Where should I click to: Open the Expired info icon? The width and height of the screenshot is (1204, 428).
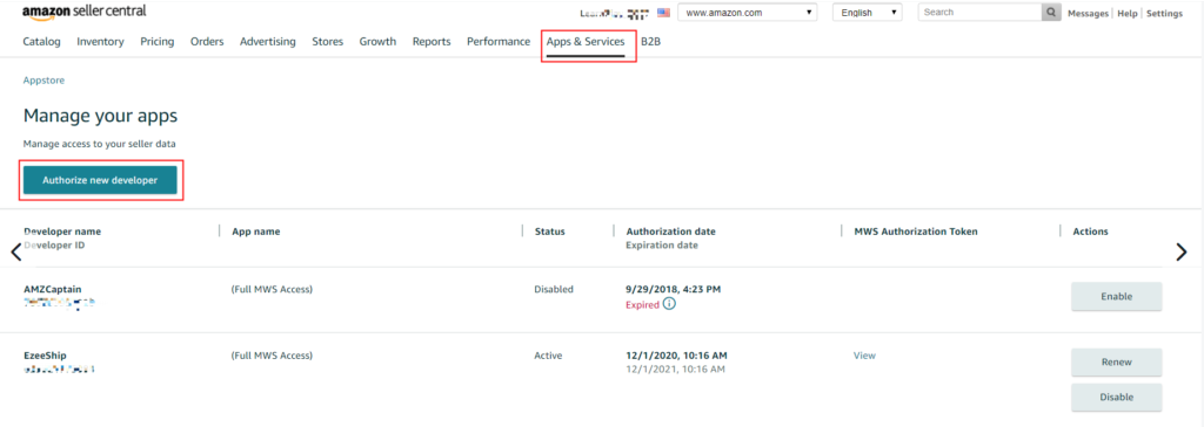(669, 304)
